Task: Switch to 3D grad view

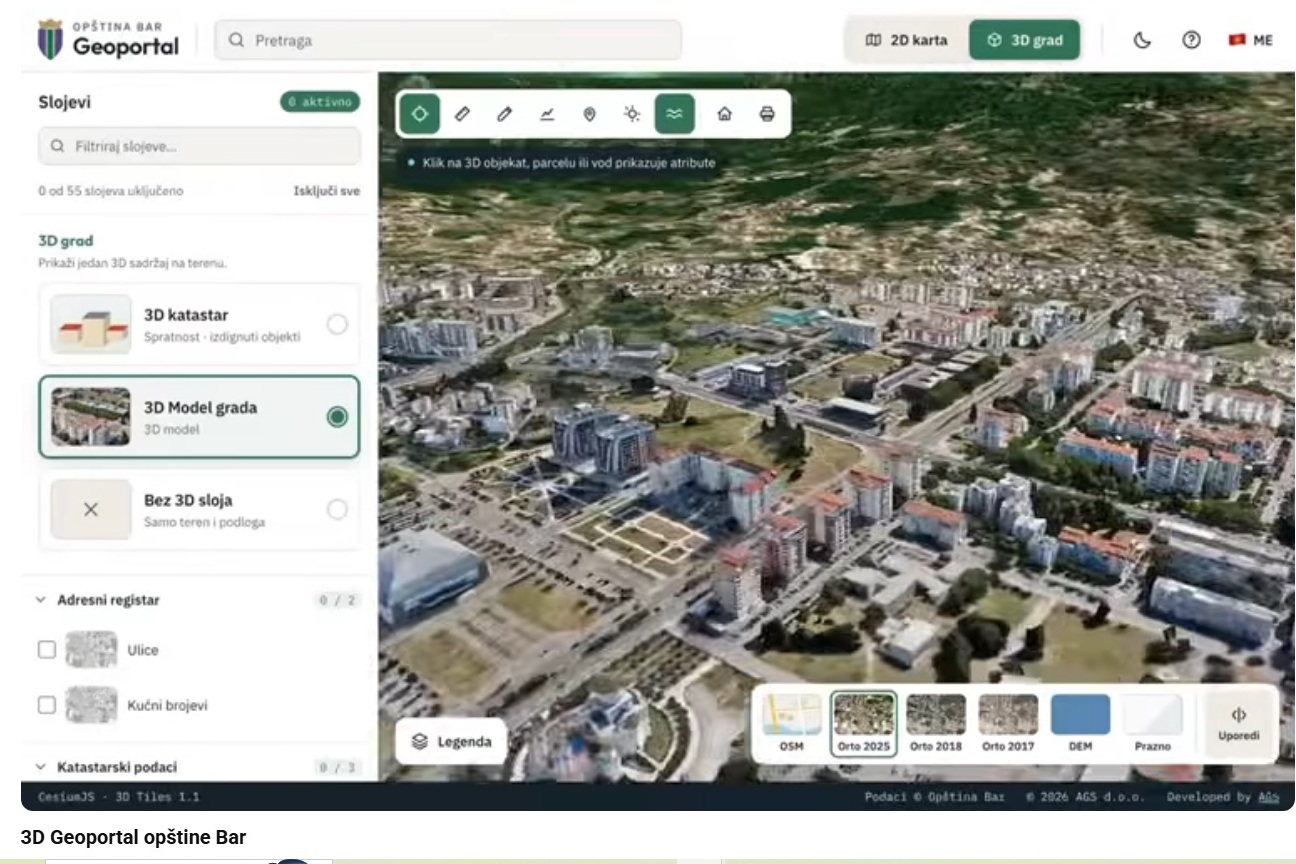Action: [x=1025, y=40]
